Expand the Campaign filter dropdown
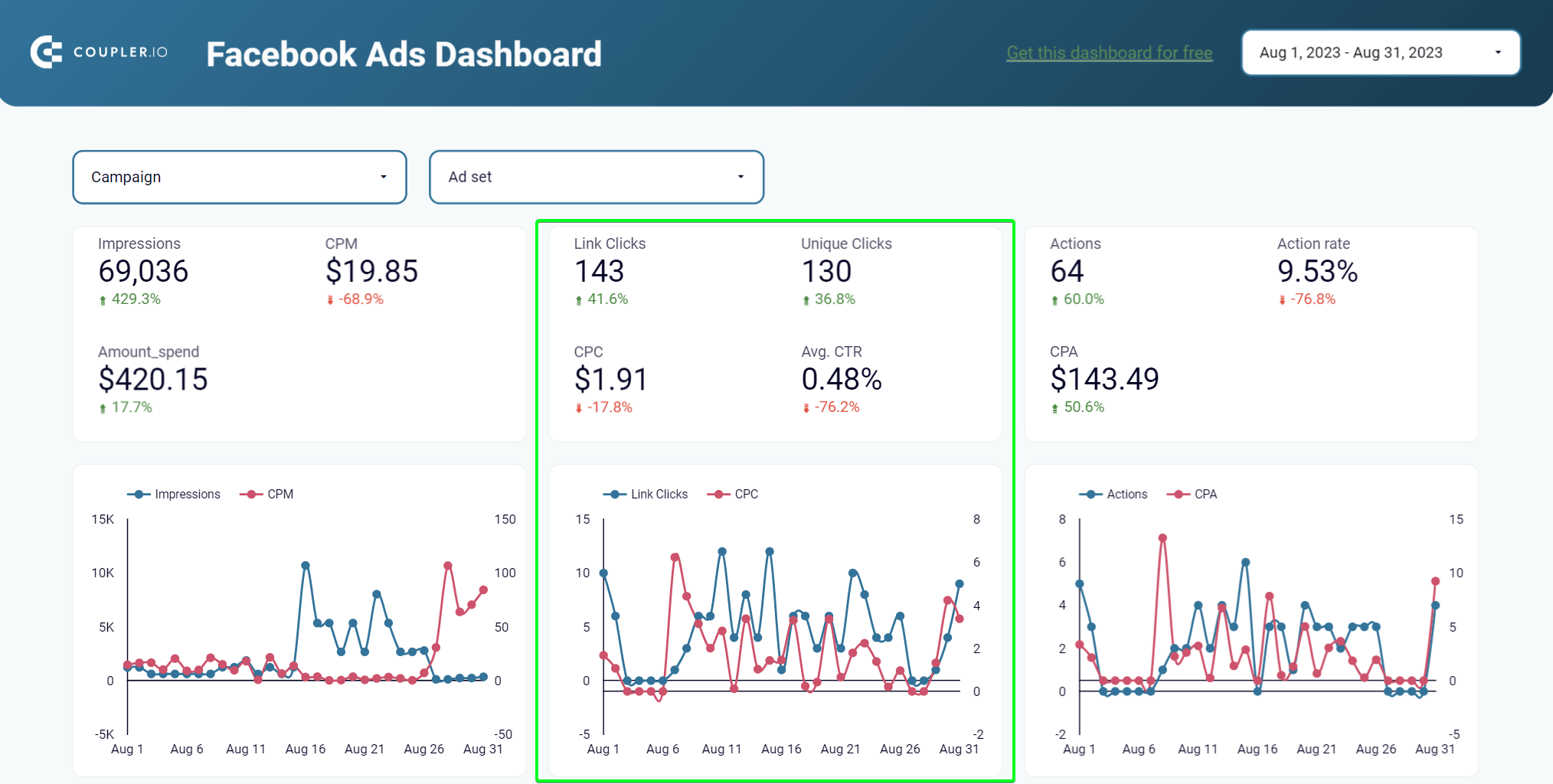Viewport: 1553px width, 784px height. point(240,177)
